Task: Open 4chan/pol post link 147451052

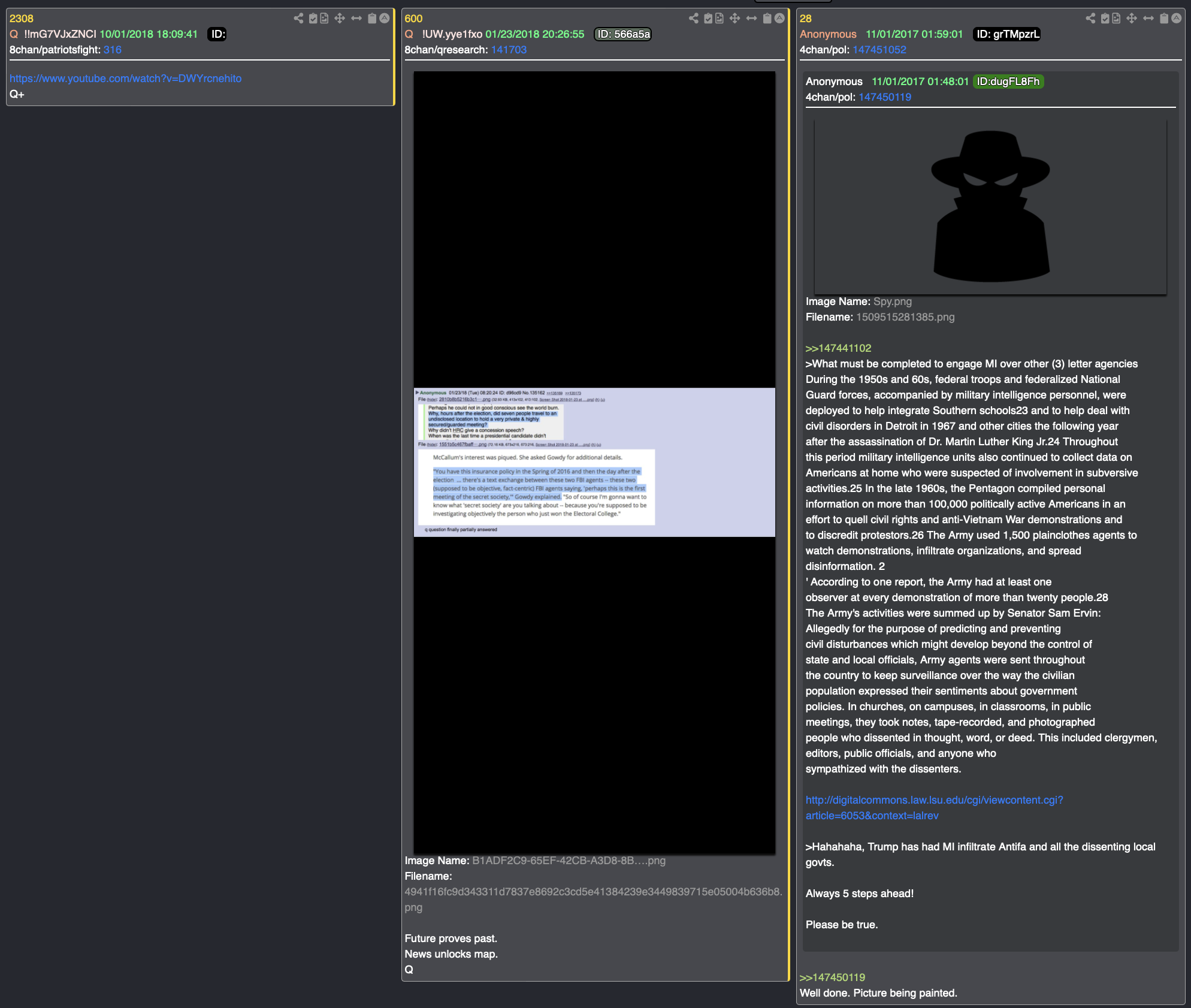Action: [879, 50]
